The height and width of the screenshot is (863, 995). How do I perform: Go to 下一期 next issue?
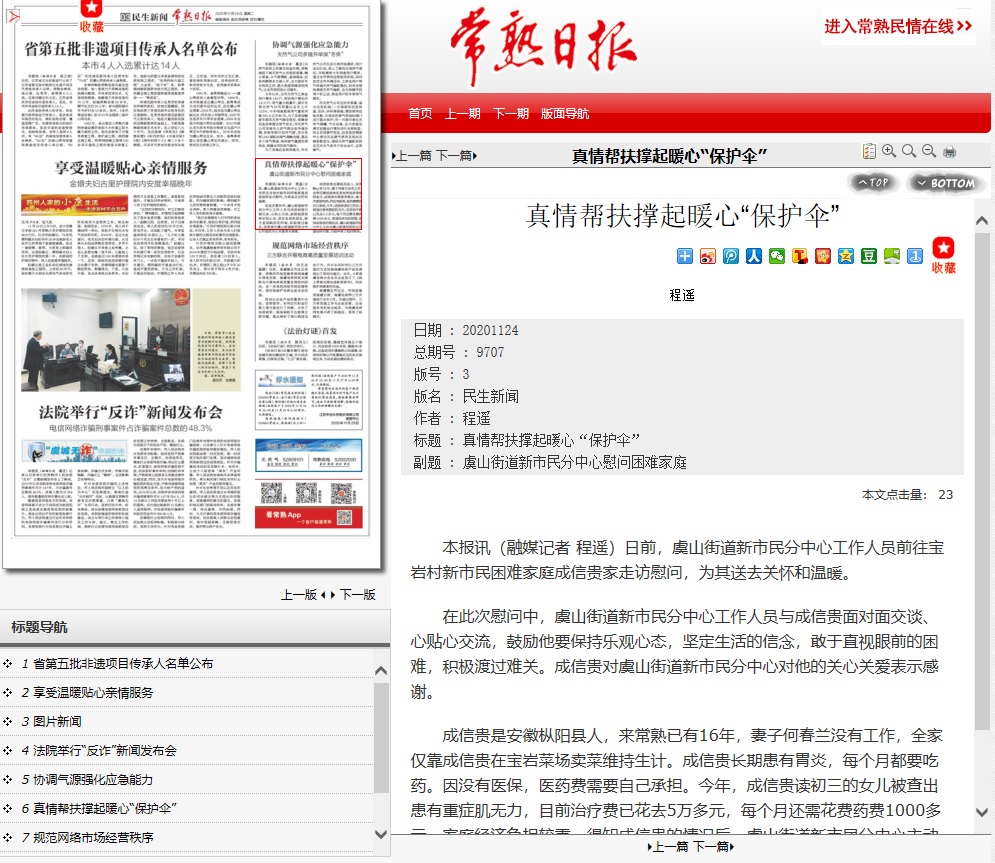[x=511, y=114]
